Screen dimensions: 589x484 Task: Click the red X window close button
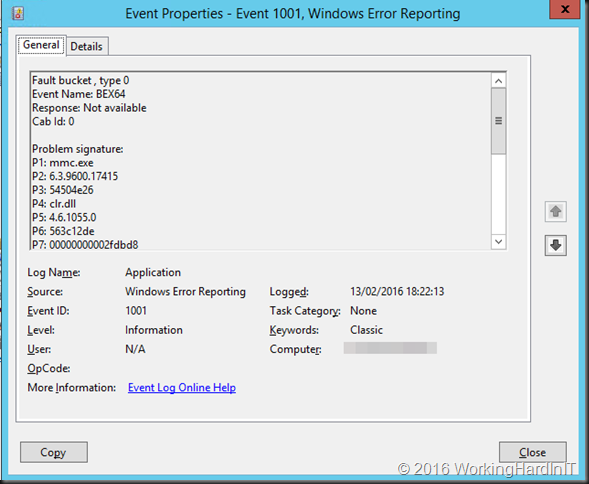tap(565, 9)
